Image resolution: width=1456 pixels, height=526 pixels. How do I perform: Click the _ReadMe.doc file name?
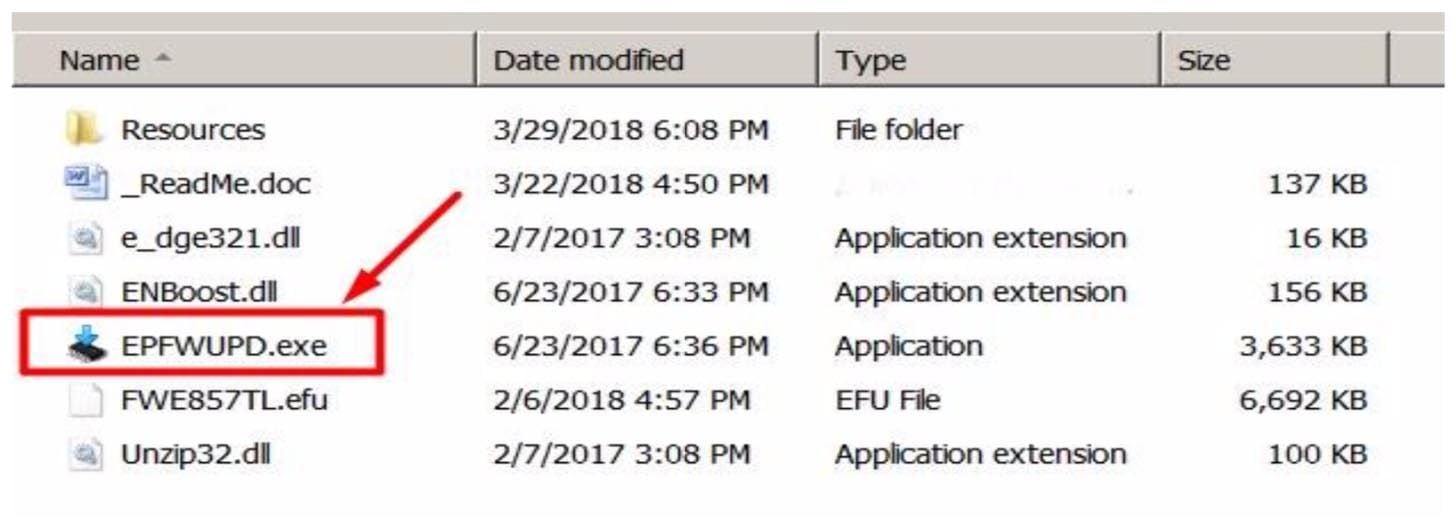pos(215,184)
